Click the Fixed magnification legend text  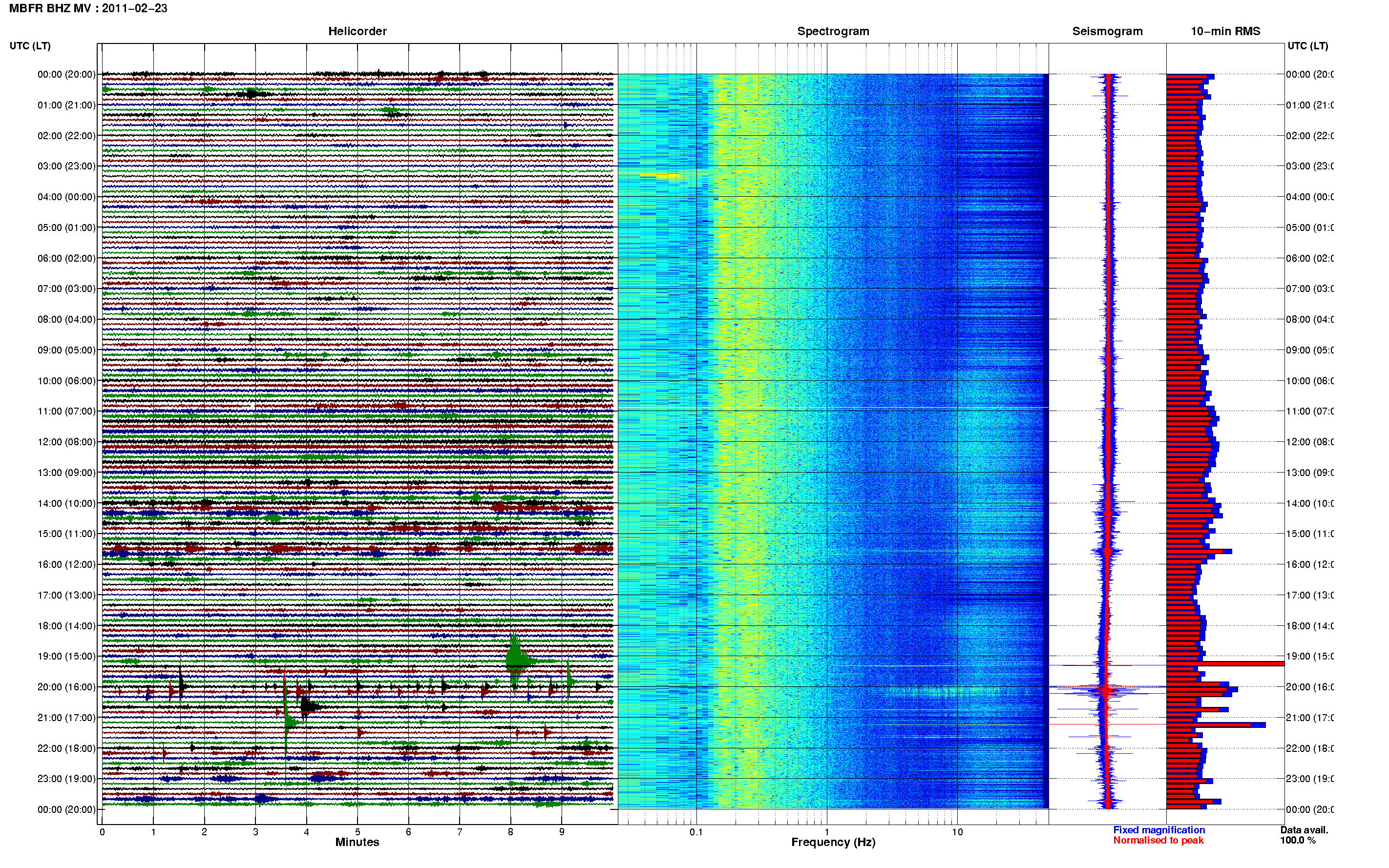(1159, 830)
